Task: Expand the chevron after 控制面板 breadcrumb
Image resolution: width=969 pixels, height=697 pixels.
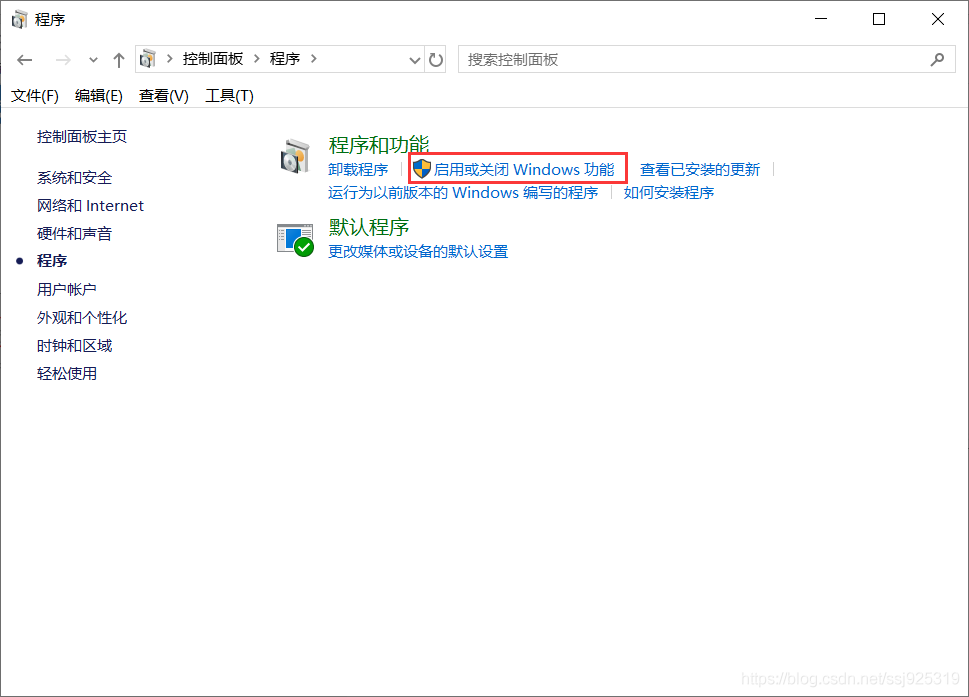Action: pos(256,59)
